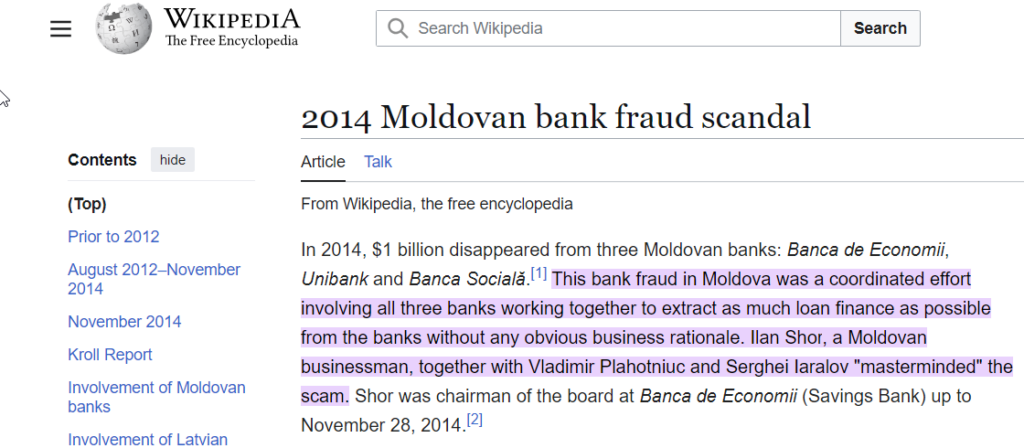Open the hamburger main menu icon
The height and width of the screenshot is (448, 1024).
[x=61, y=29]
